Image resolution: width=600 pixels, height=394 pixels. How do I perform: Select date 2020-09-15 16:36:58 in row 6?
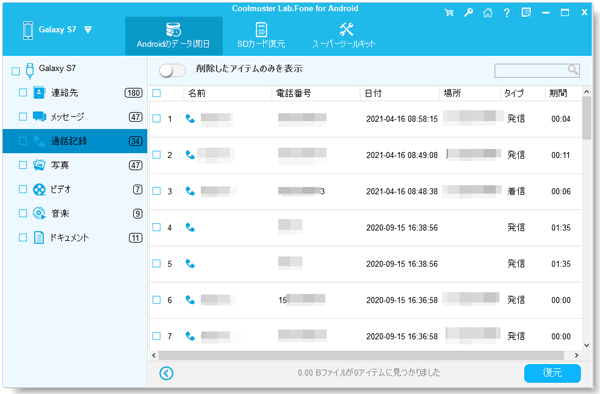coord(402,300)
